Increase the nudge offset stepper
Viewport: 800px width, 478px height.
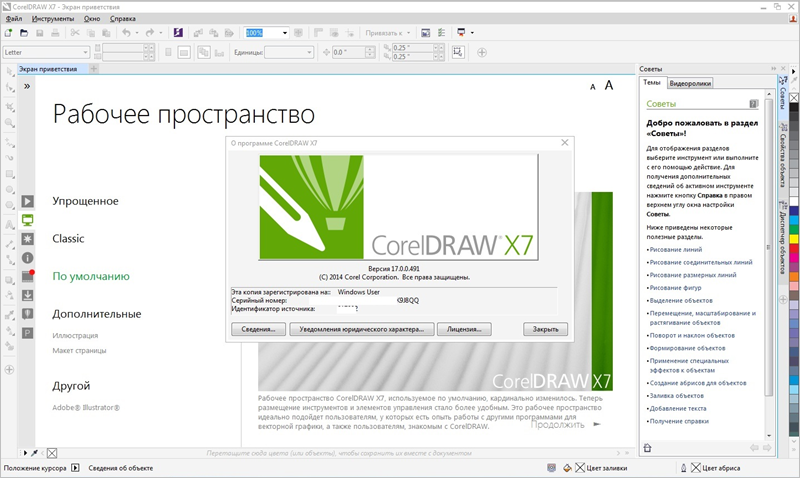pyautogui.click(x=370, y=49)
